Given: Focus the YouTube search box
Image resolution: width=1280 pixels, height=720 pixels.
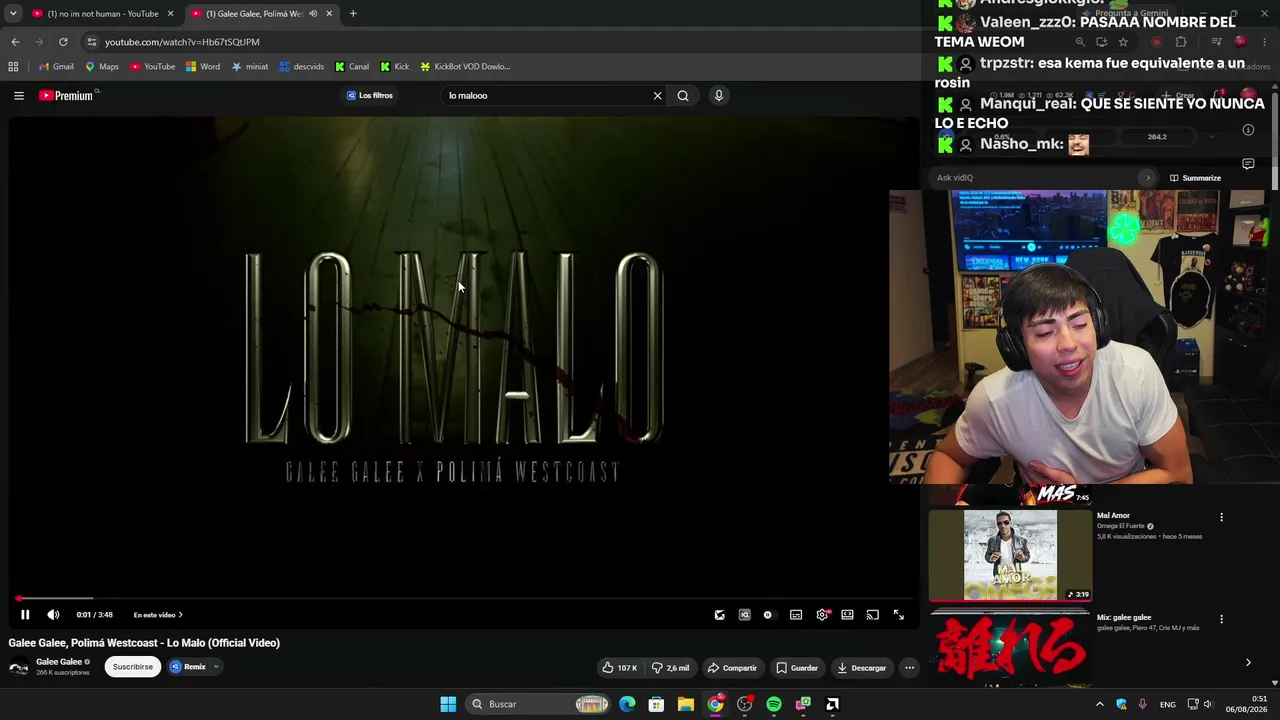Looking at the screenshot, I should [x=548, y=96].
